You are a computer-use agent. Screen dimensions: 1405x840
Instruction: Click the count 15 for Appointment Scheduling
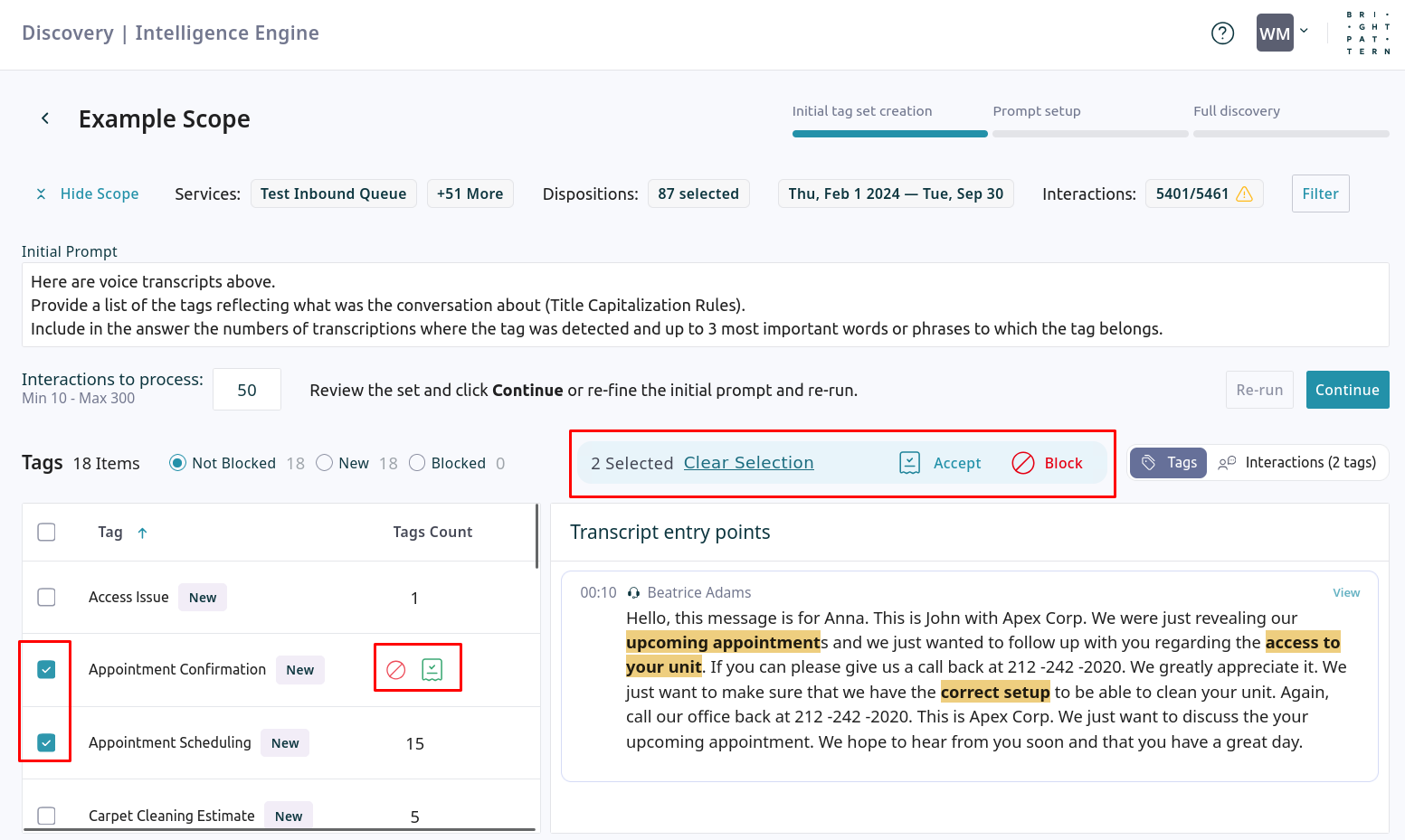414,744
